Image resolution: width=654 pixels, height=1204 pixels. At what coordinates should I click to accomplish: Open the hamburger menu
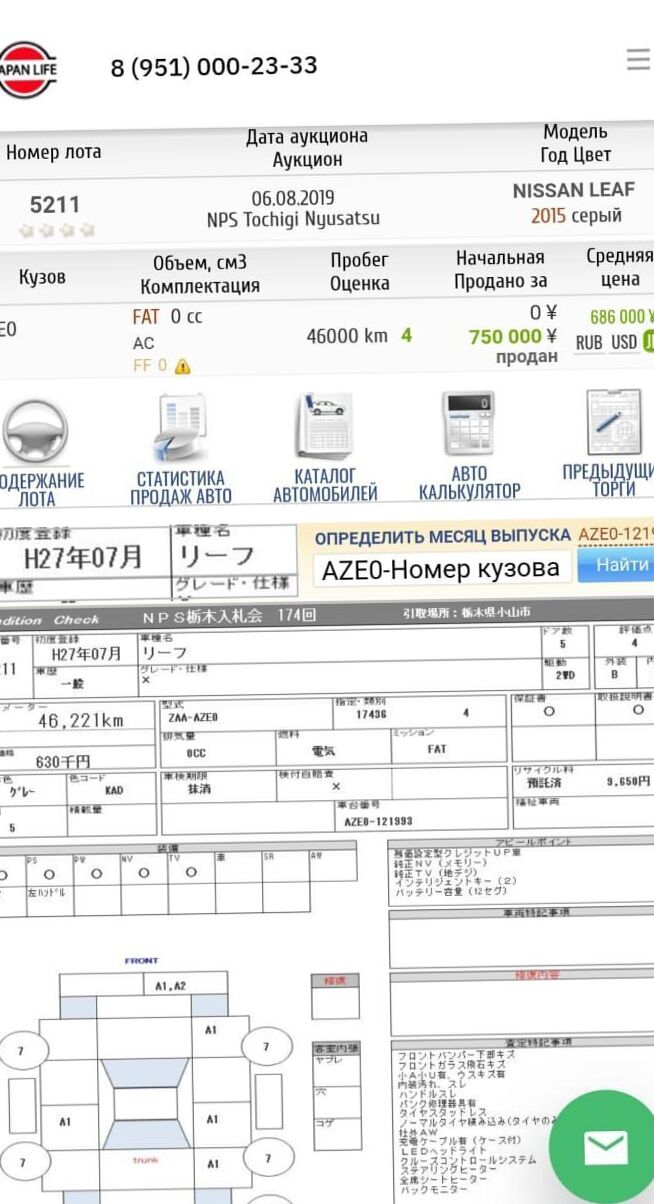pos(639,60)
